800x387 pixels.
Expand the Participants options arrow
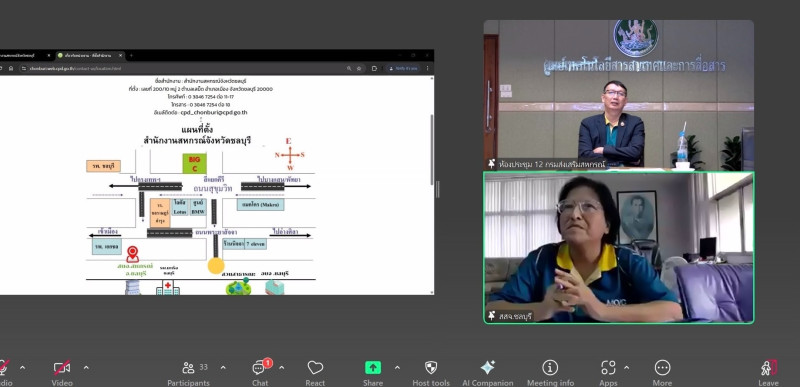click(x=223, y=367)
